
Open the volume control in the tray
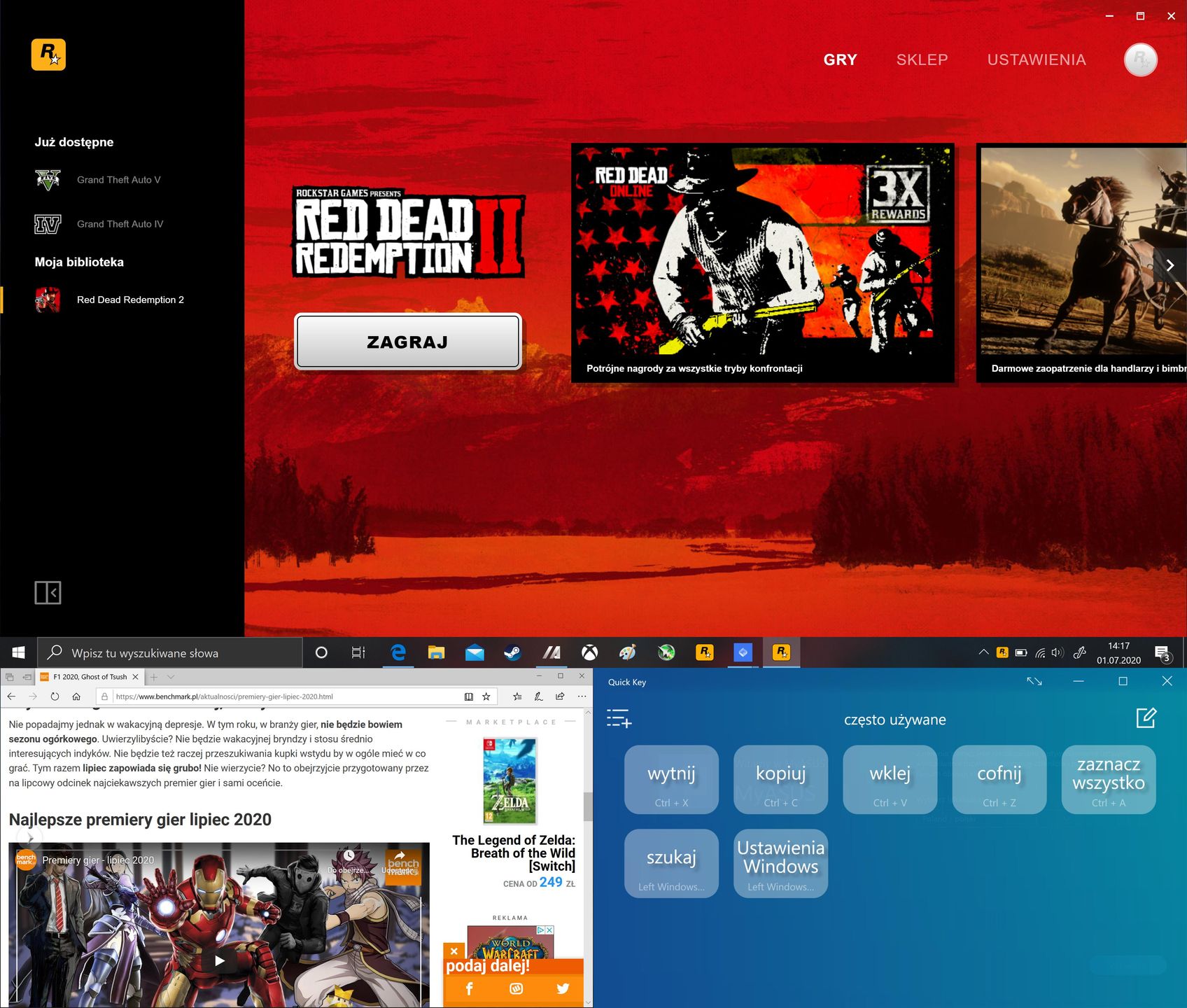1058,652
